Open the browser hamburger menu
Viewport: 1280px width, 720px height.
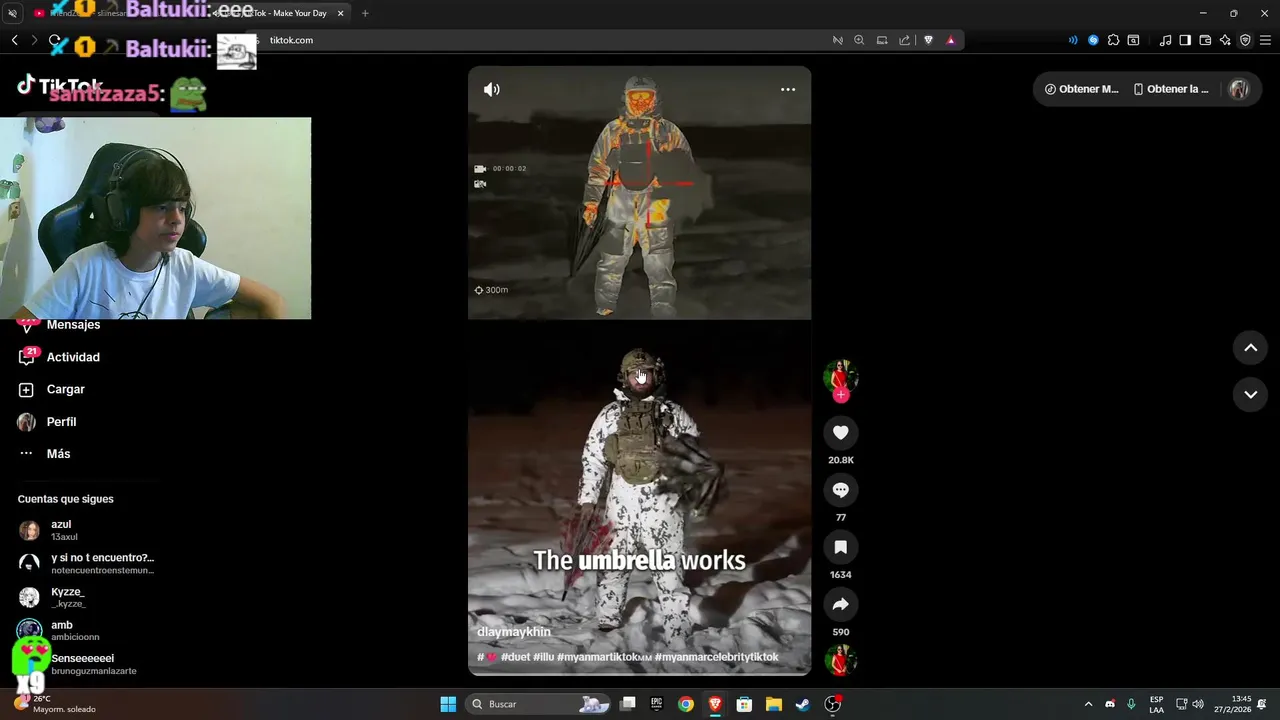click(x=1265, y=40)
